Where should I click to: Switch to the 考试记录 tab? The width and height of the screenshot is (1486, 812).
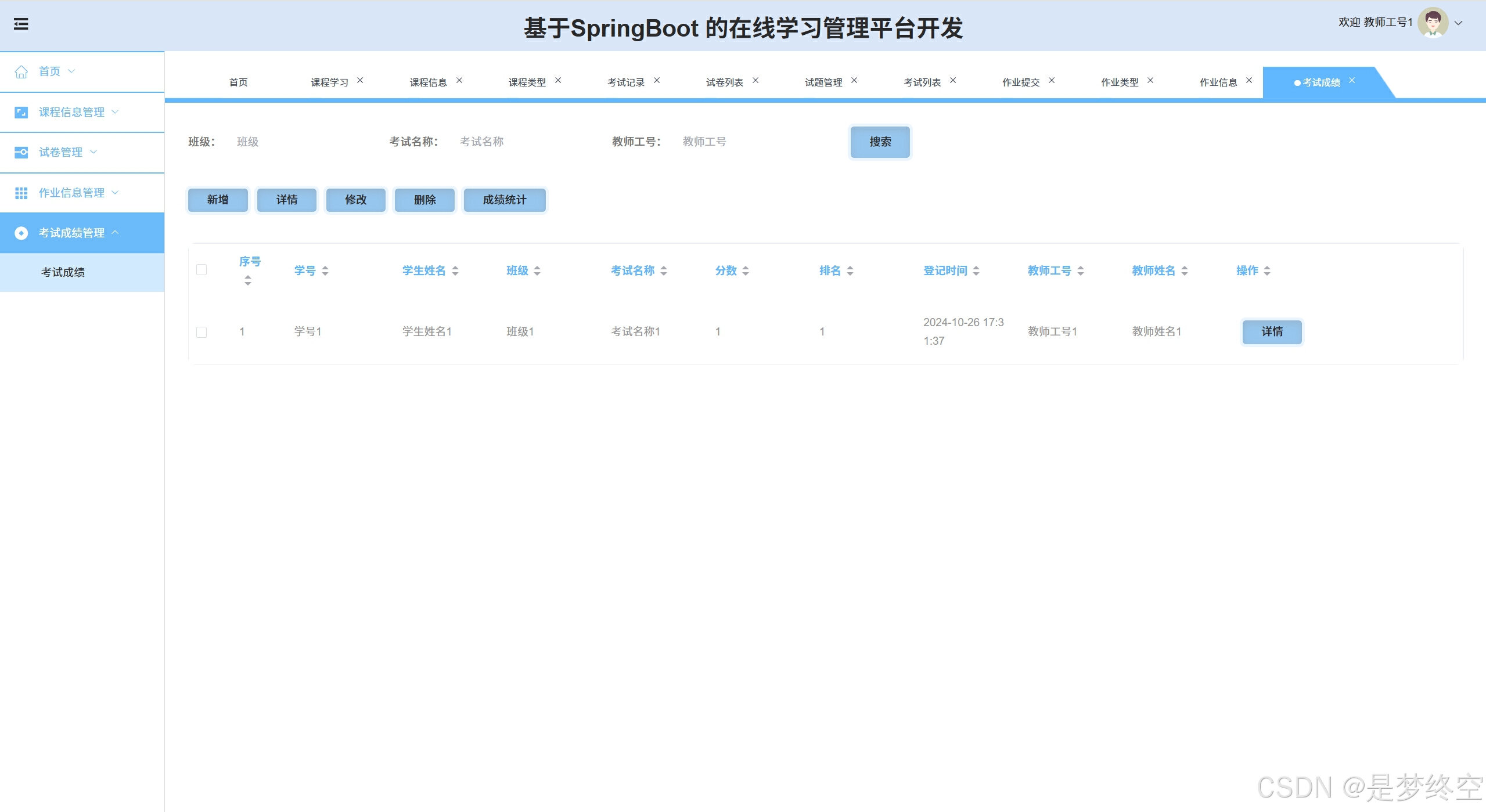click(x=625, y=82)
